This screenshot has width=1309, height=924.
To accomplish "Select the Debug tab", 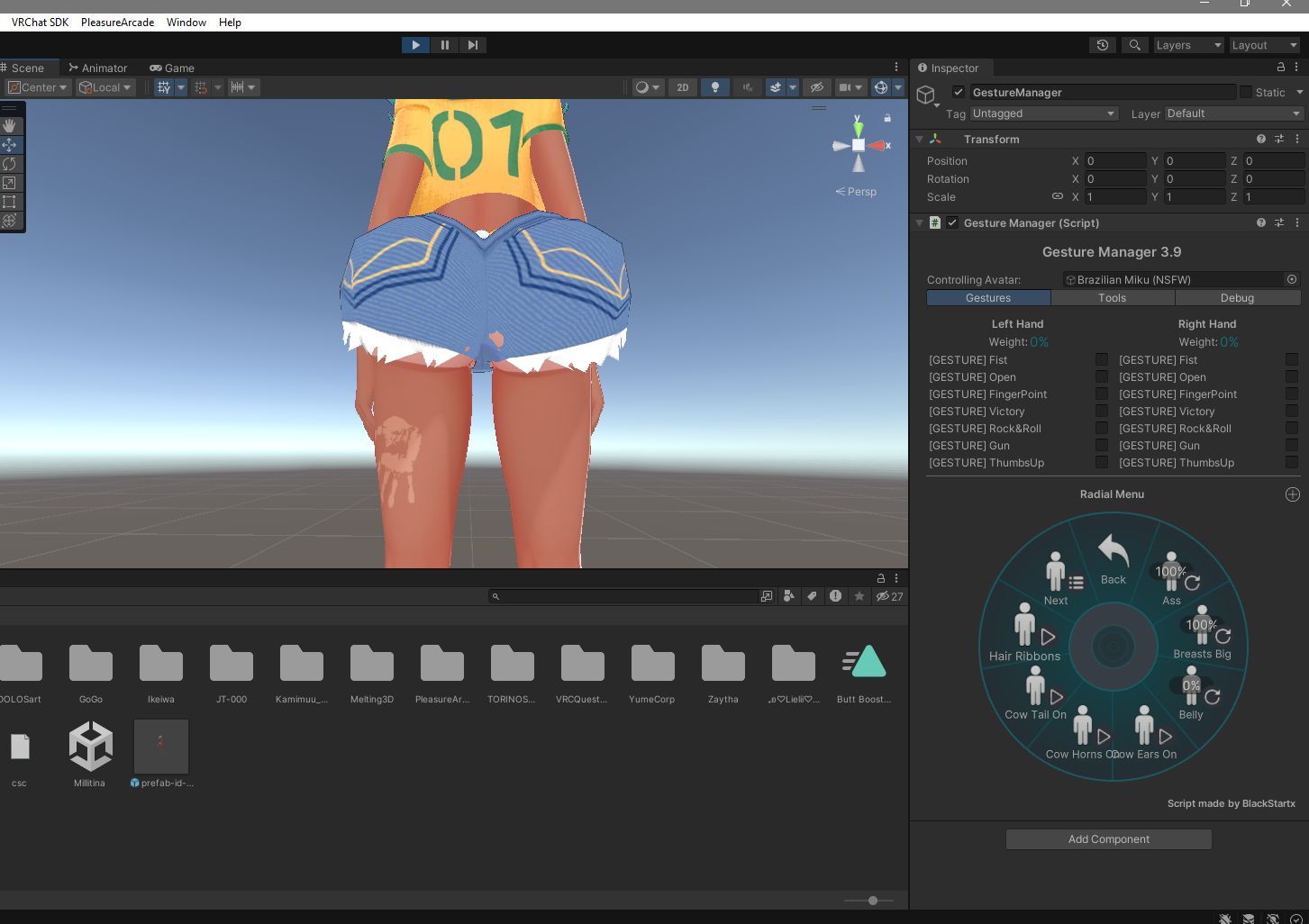I will pyautogui.click(x=1238, y=298).
